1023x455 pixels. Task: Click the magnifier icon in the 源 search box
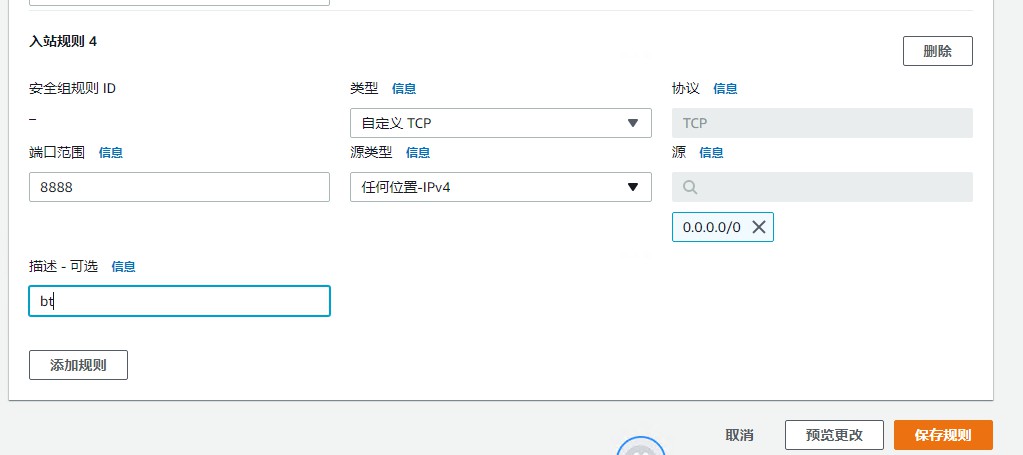pos(690,187)
